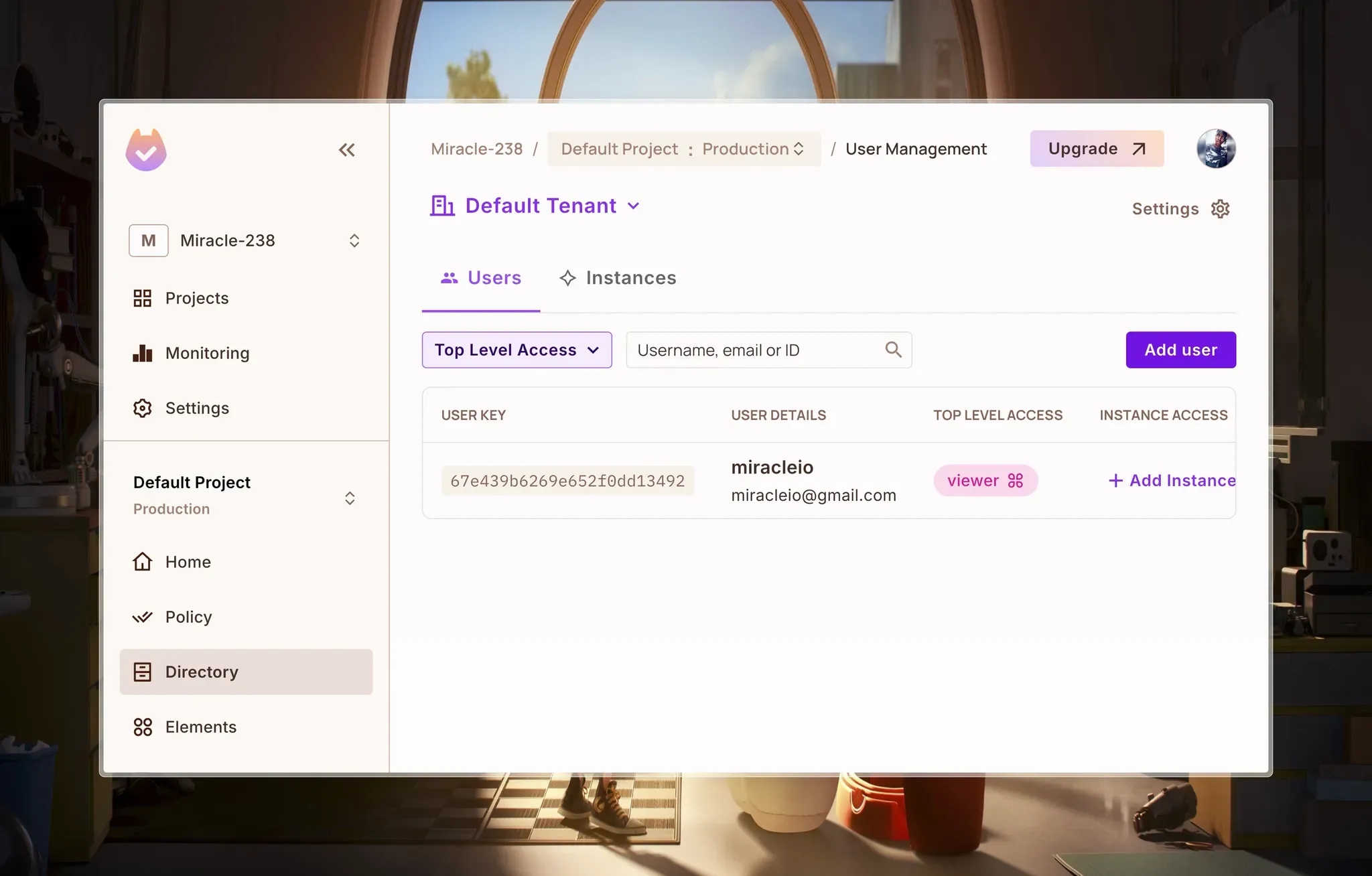The image size is (1372, 876).
Task: Open the Policy page
Action: tap(188, 617)
